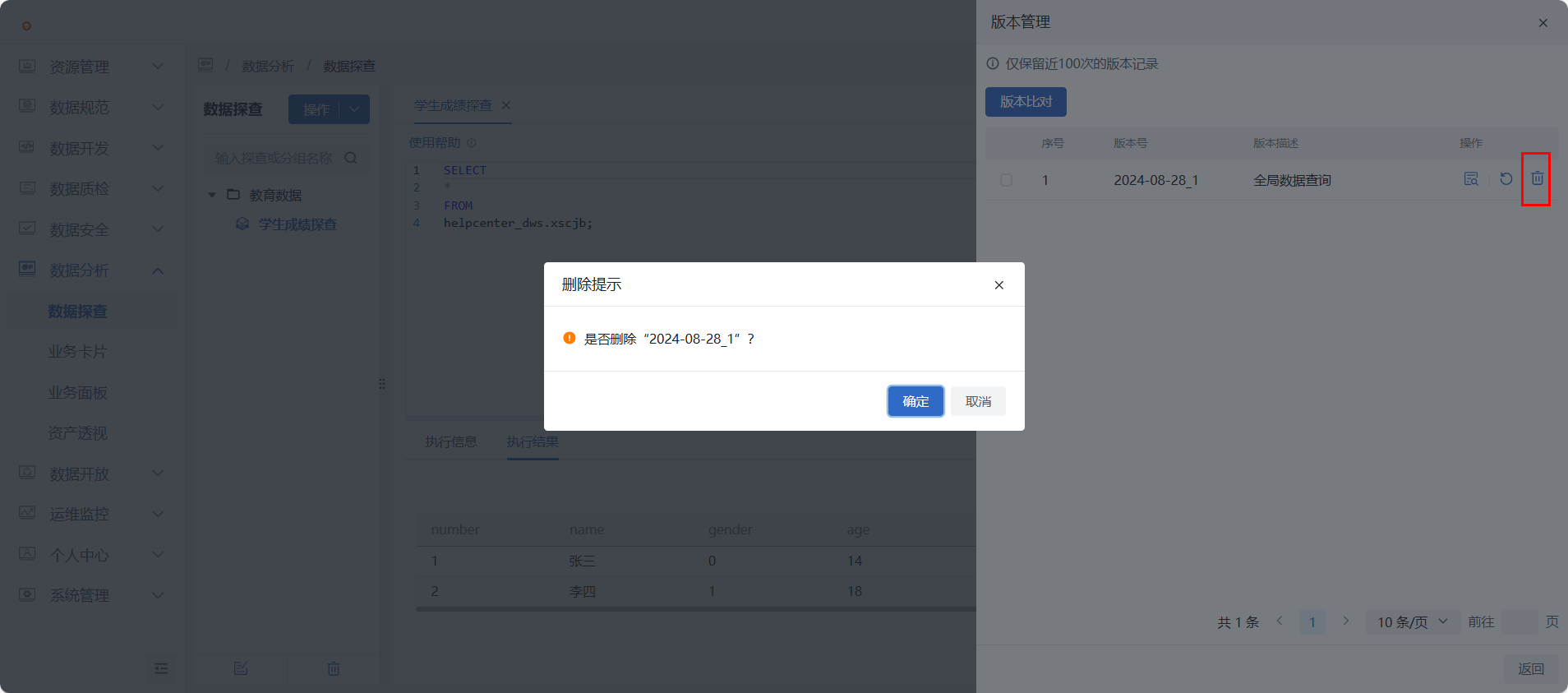
Task: Go to previous page arrow in pagination
Action: coord(1280,621)
